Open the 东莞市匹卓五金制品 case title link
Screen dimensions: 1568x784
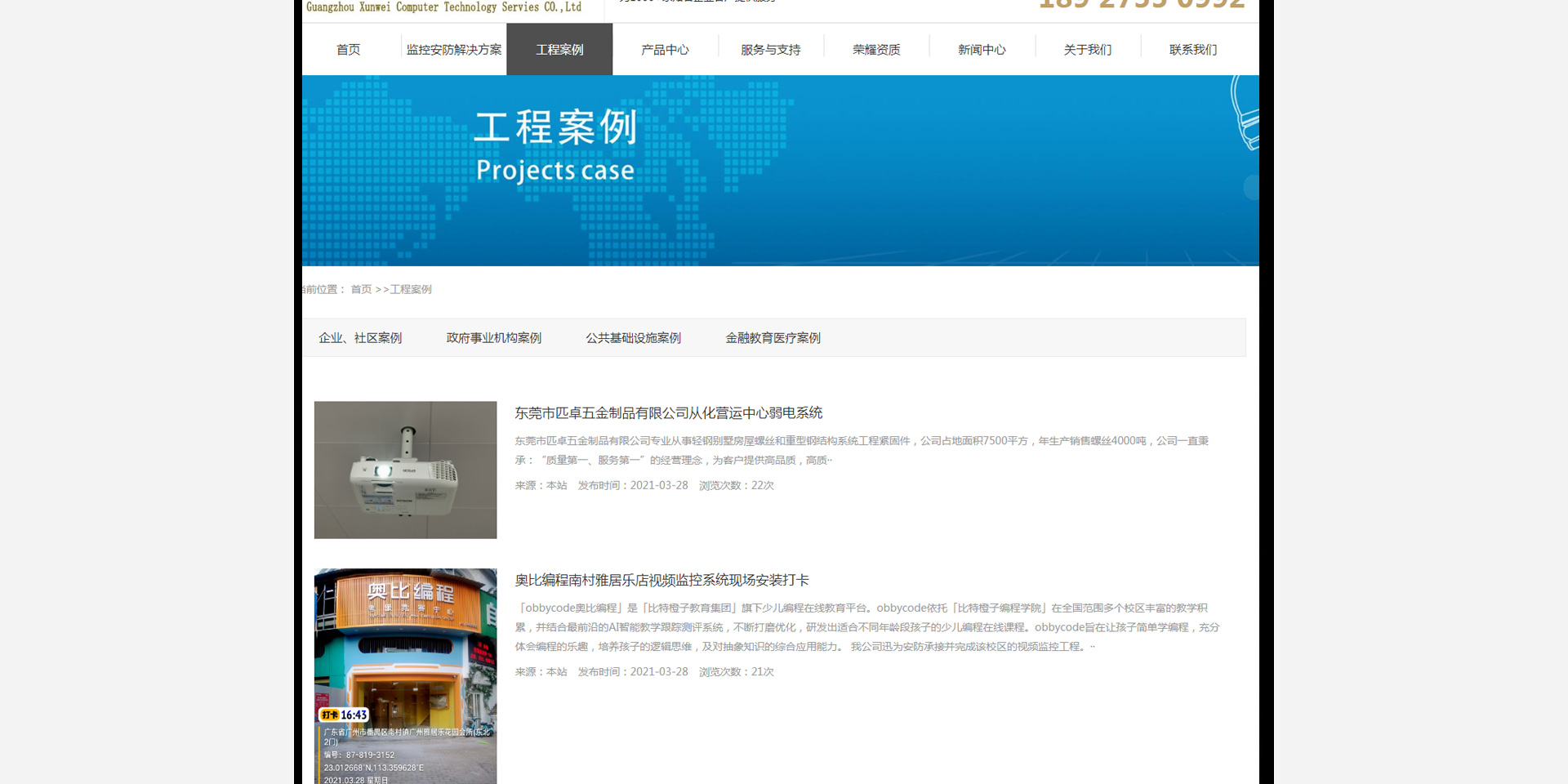(x=668, y=413)
